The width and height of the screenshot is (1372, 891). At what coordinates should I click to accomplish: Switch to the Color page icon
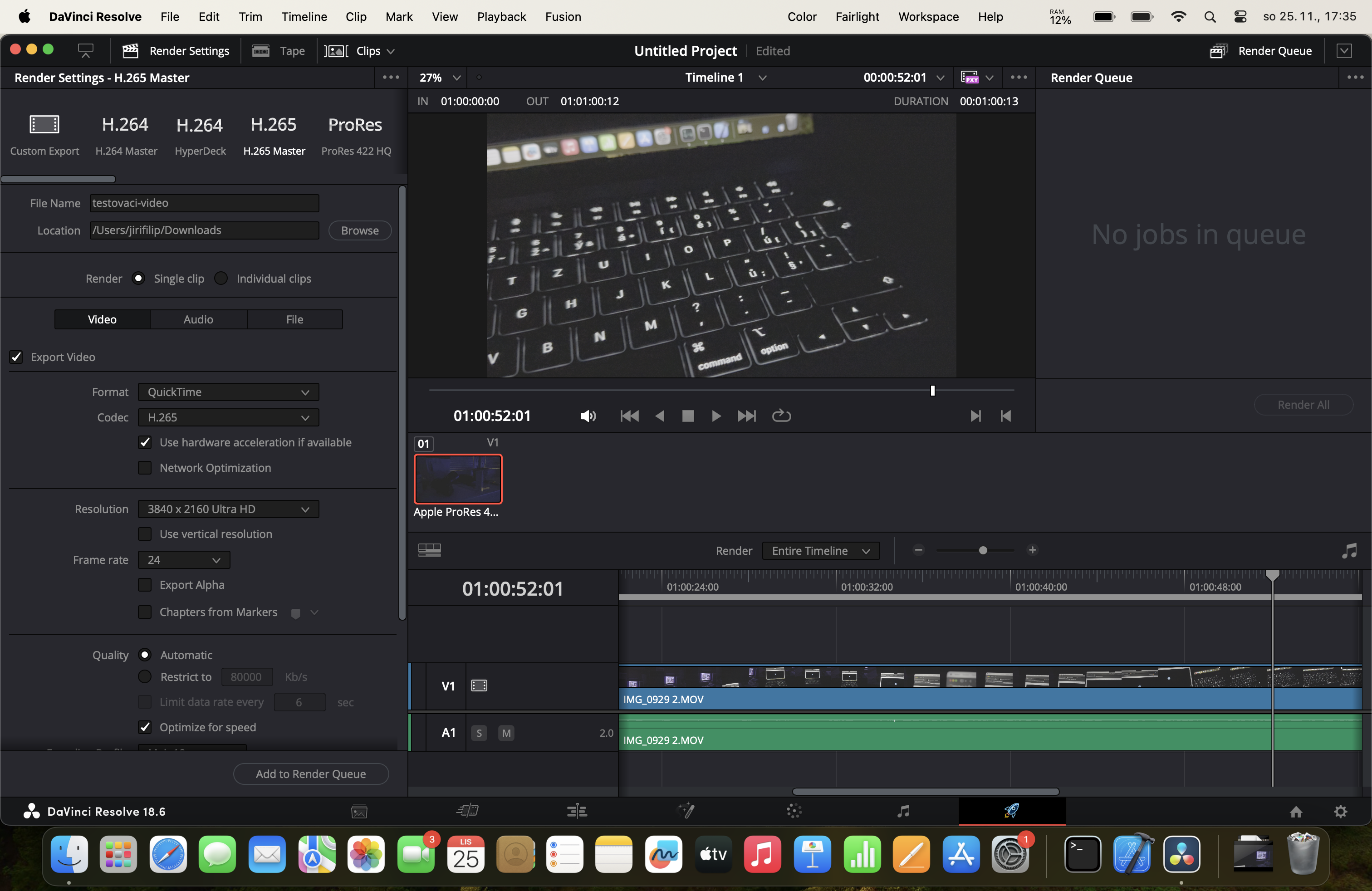[794, 812]
